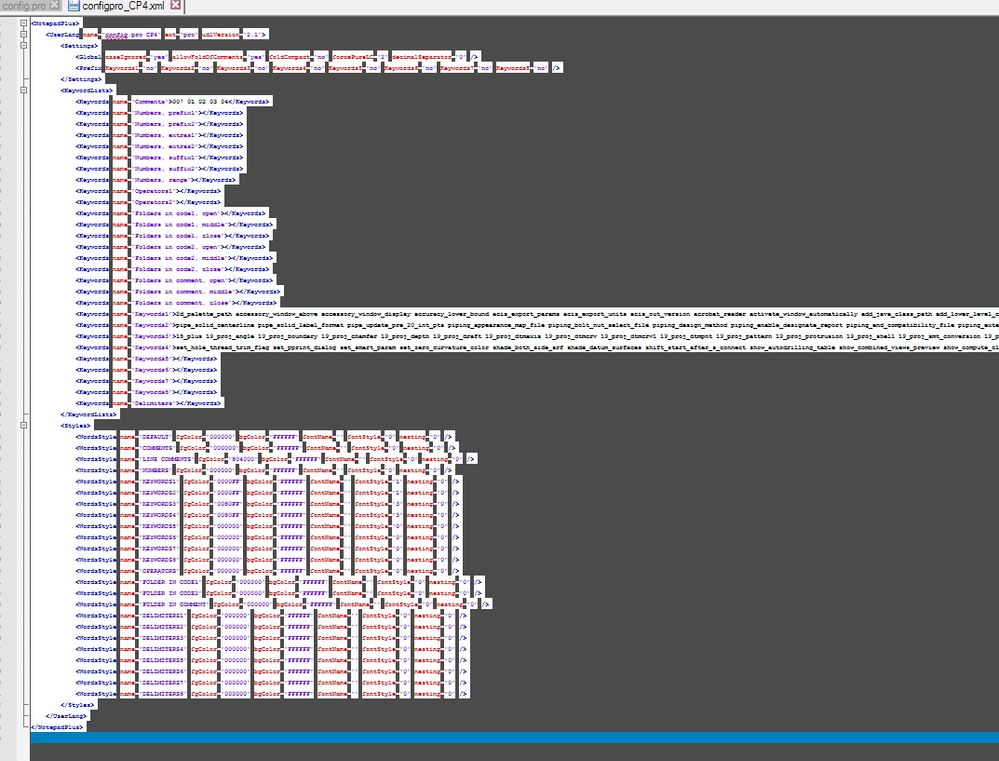This screenshot has height=761, width=999.
Task: Click the KEYWORDS1 WordsStyle name
Action: click(x=159, y=481)
